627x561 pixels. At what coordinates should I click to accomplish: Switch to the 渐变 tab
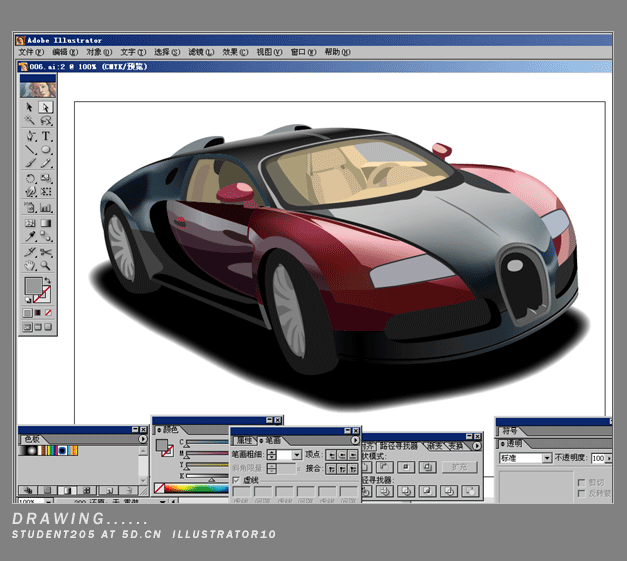tap(435, 446)
